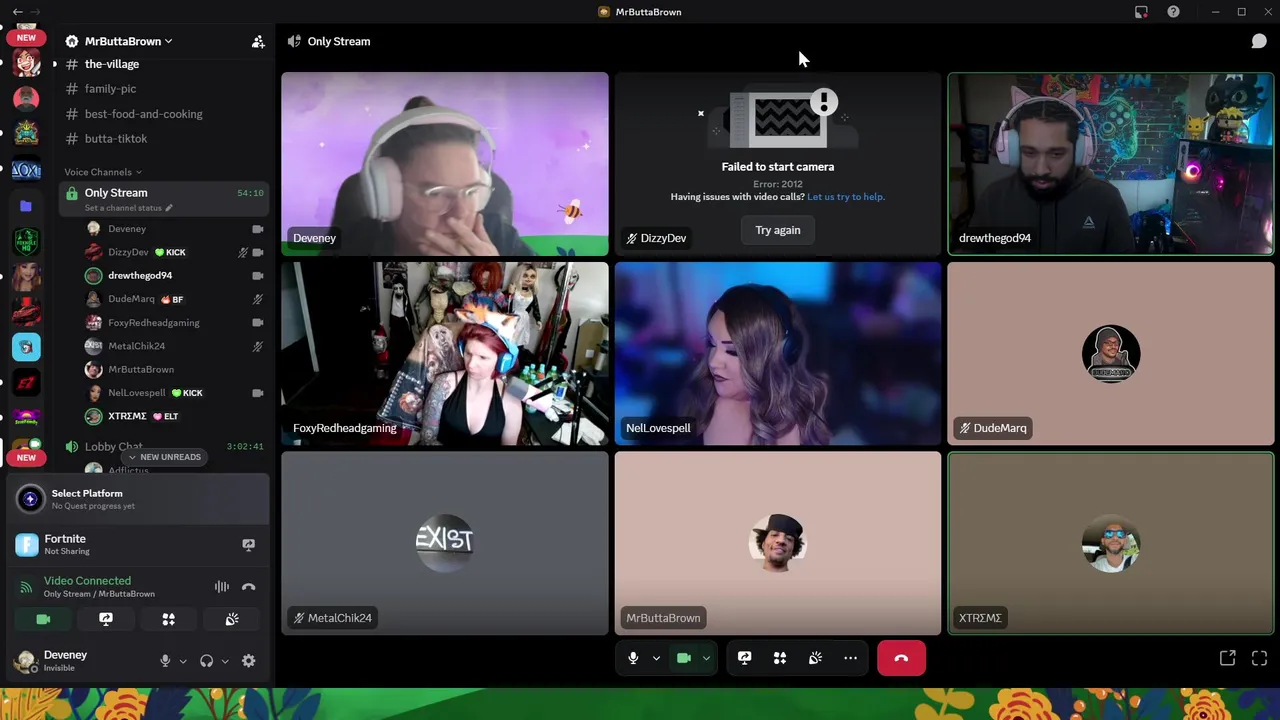This screenshot has height=720, width=1280.
Task: Open more options ellipsis in call bar
Action: coord(850,658)
